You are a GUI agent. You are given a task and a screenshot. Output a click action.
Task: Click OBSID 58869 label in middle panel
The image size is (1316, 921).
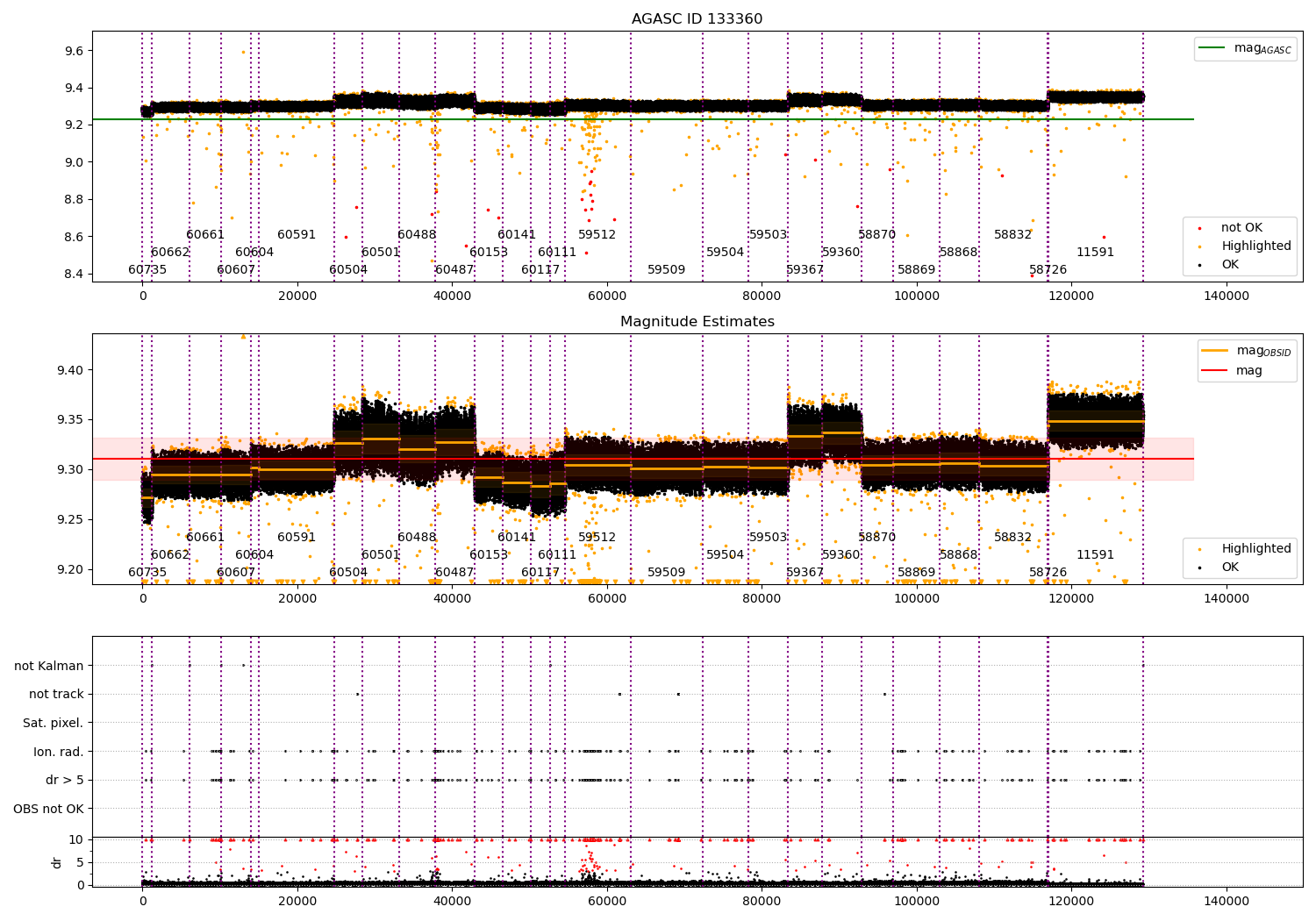click(x=917, y=572)
